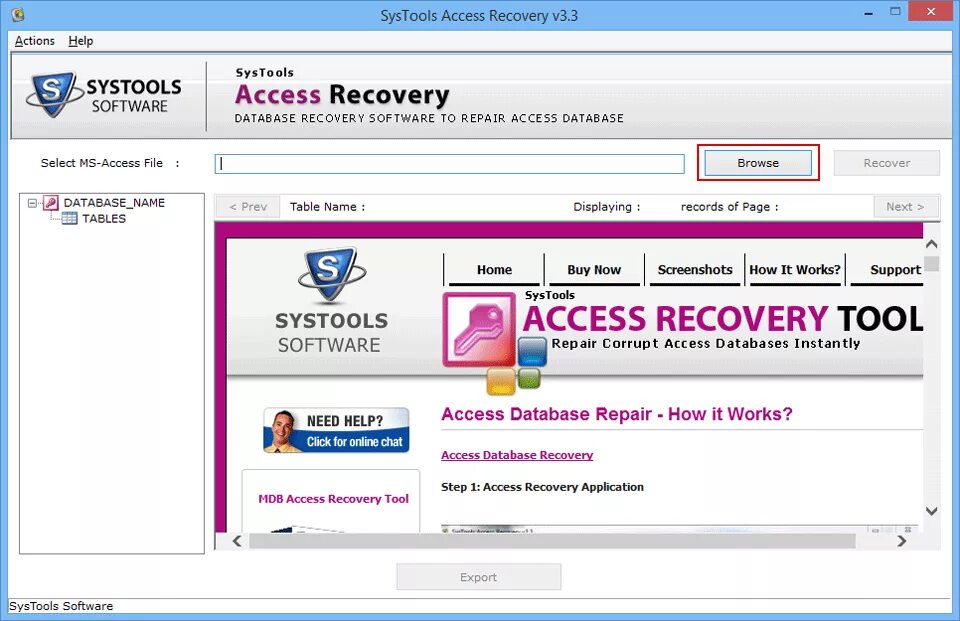Open the Buy Now page link
Image resolution: width=960 pixels, height=621 pixels.
[x=594, y=269]
